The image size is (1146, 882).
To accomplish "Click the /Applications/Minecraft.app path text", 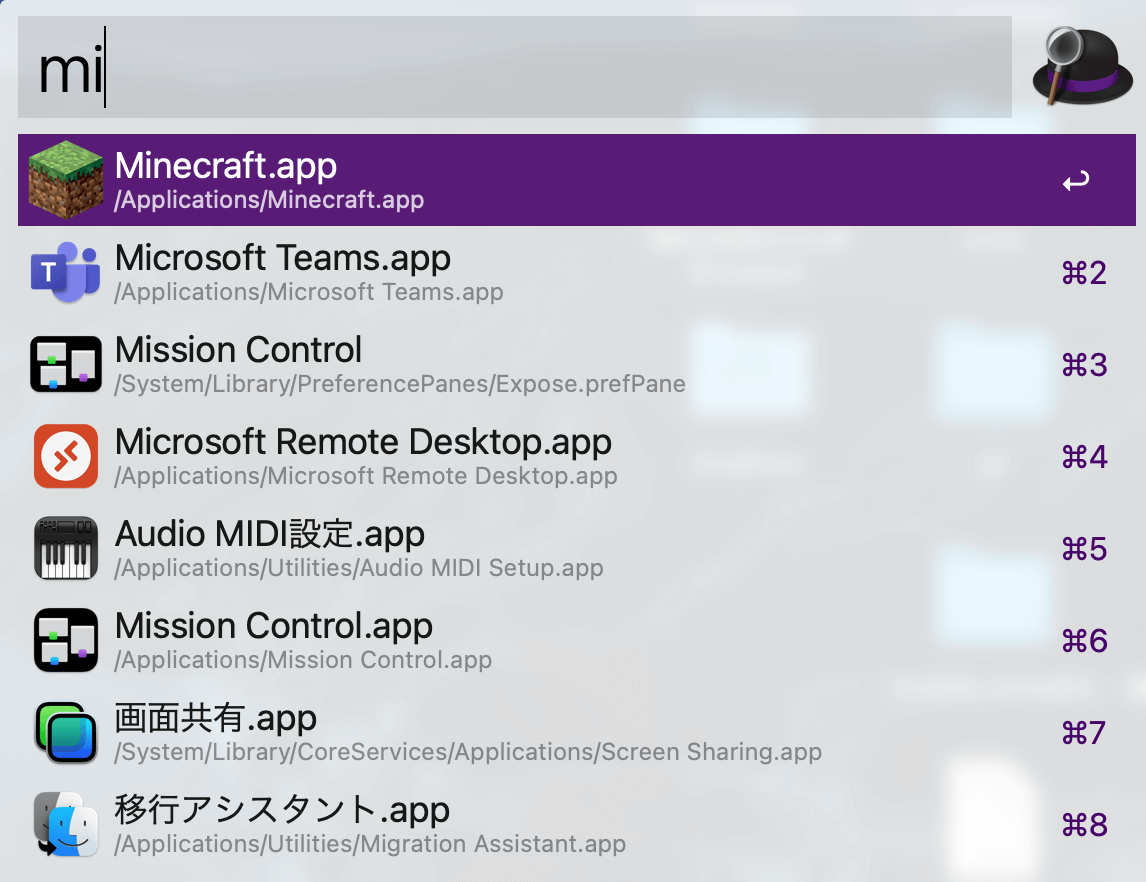I will pyautogui.click(x=269, y=200).
